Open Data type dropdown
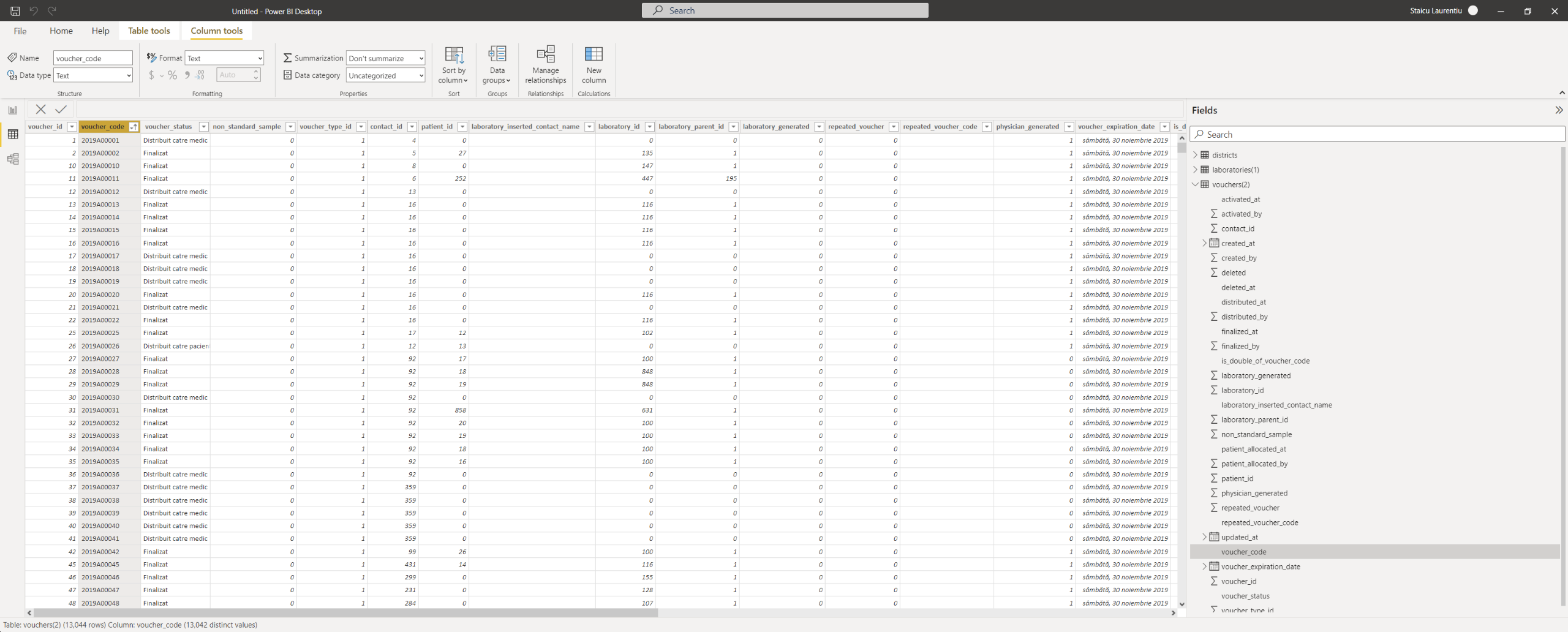 coord(93,75)
